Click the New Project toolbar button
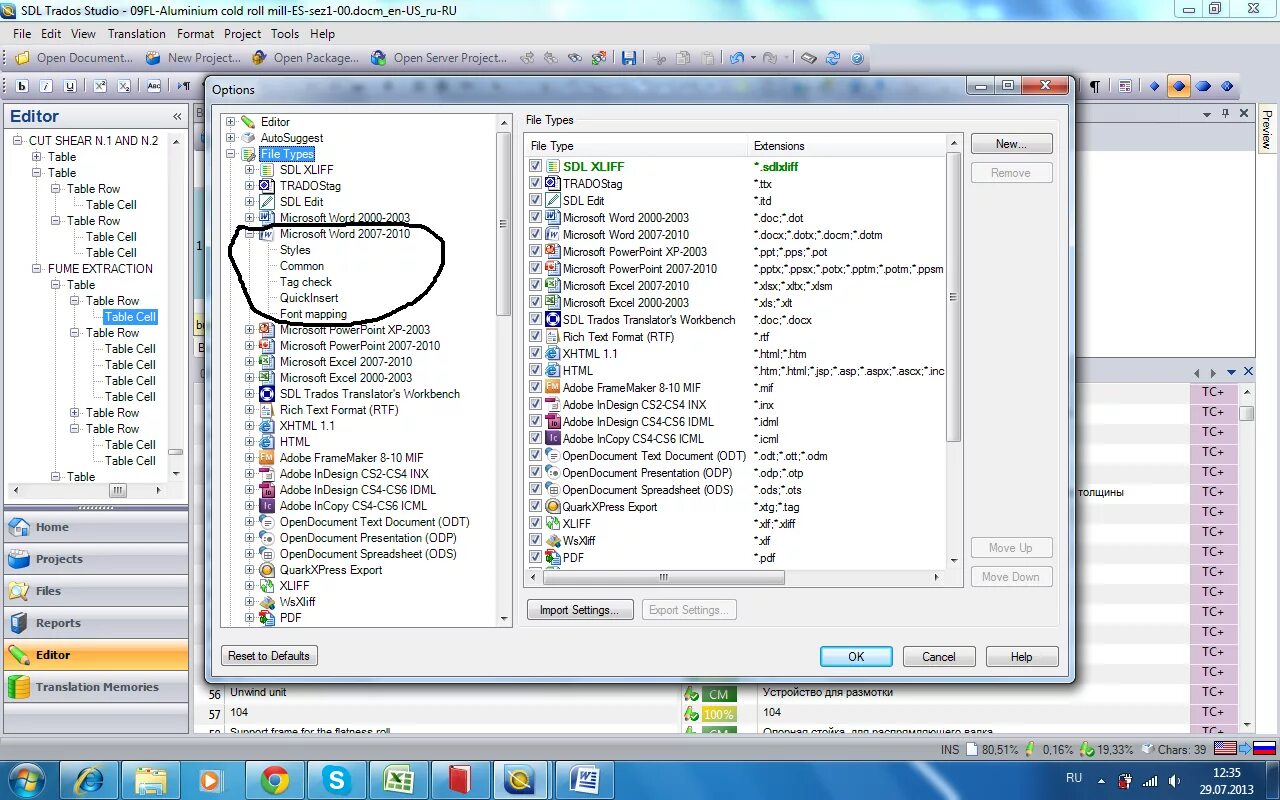Screen dimensions: 1280x800 point(194,58)
